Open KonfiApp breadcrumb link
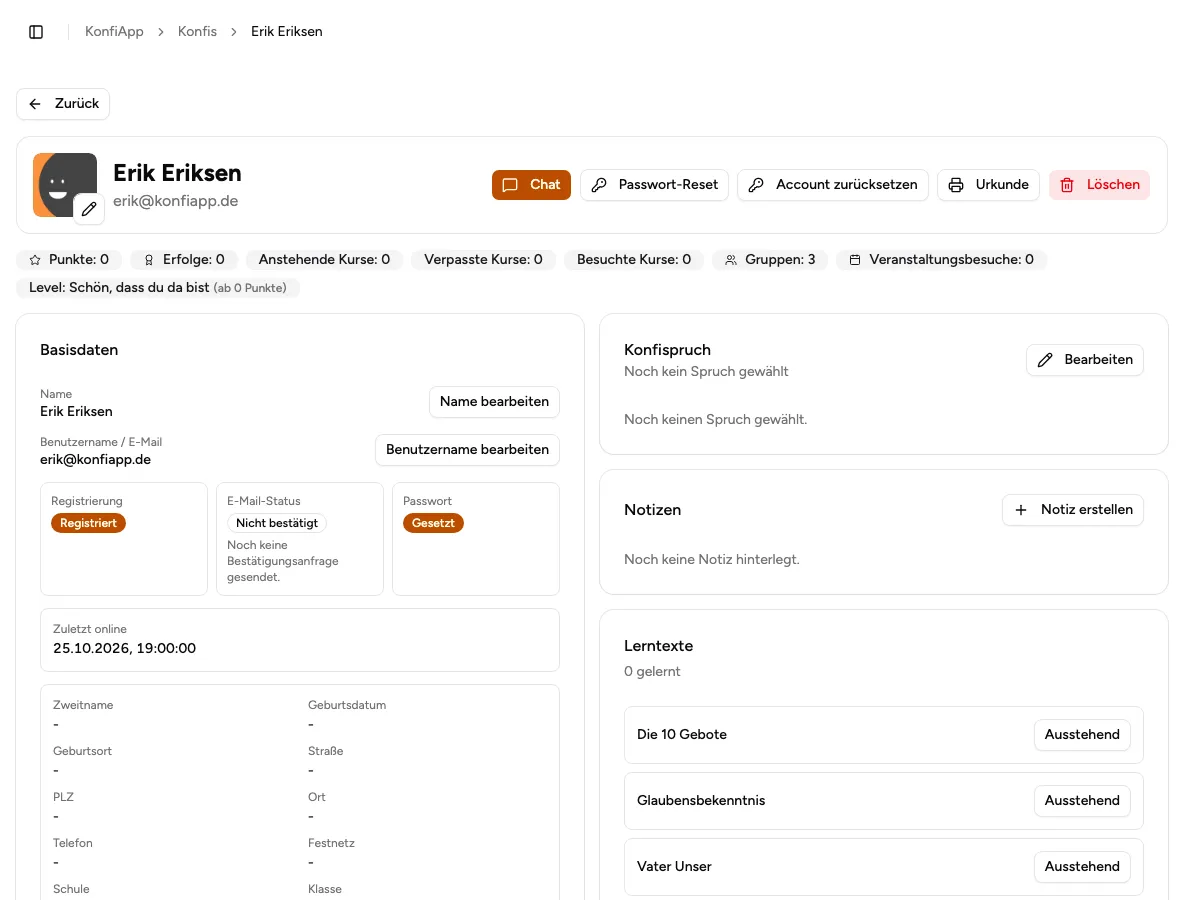 click(x=114, y=32)
